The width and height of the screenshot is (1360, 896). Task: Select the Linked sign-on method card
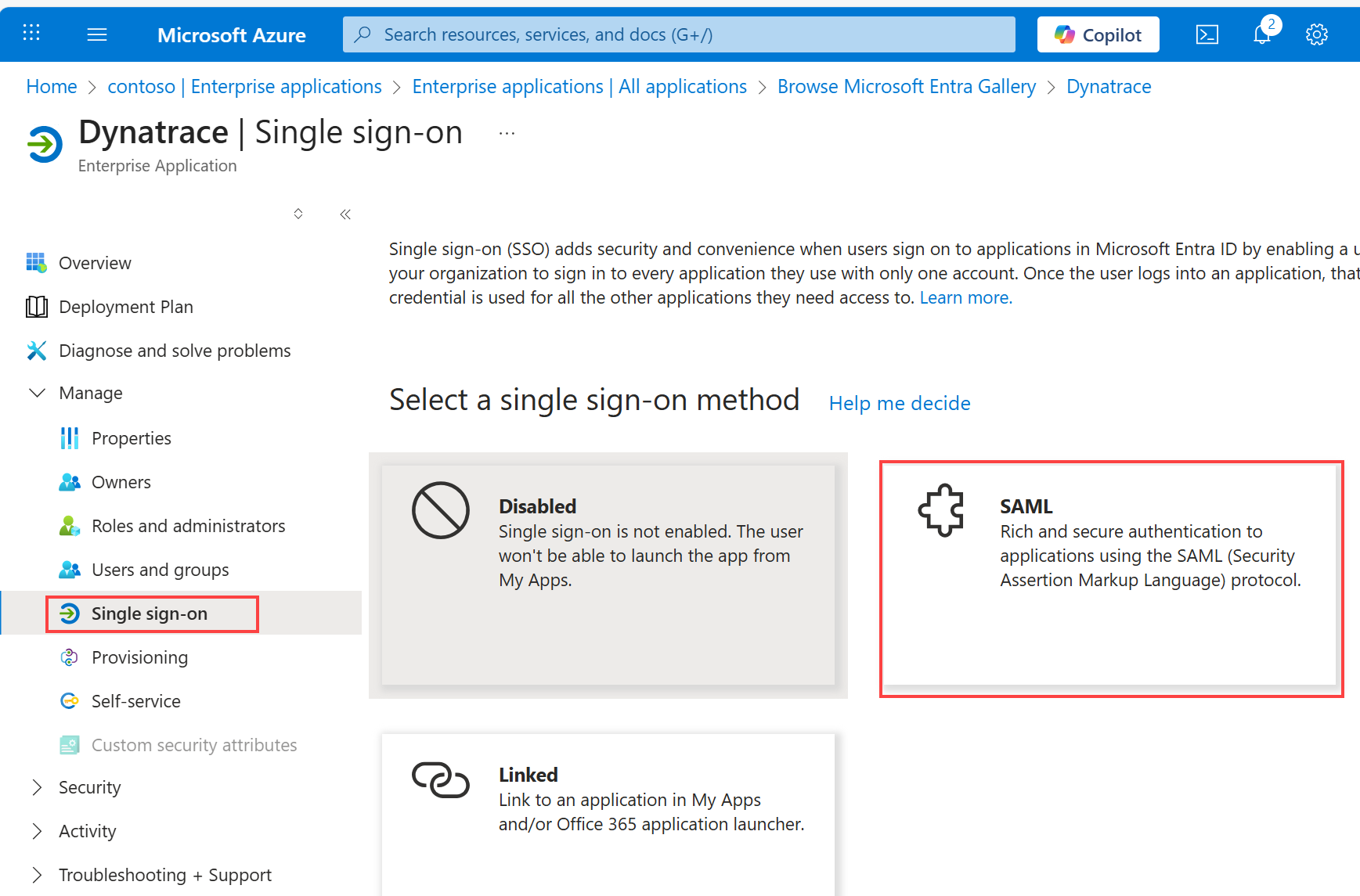(608, 814)
